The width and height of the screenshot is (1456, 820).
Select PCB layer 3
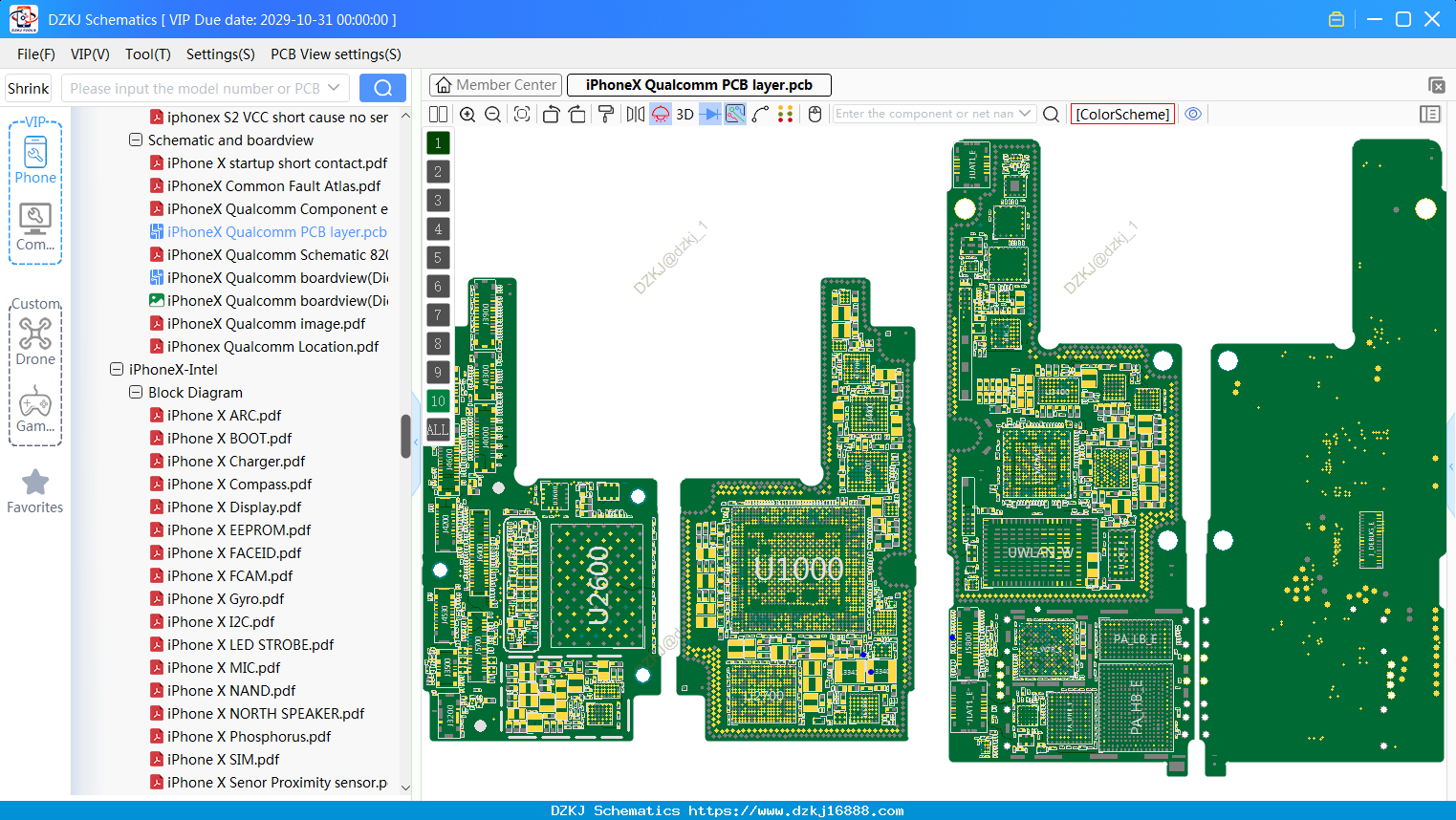[438, 201]
